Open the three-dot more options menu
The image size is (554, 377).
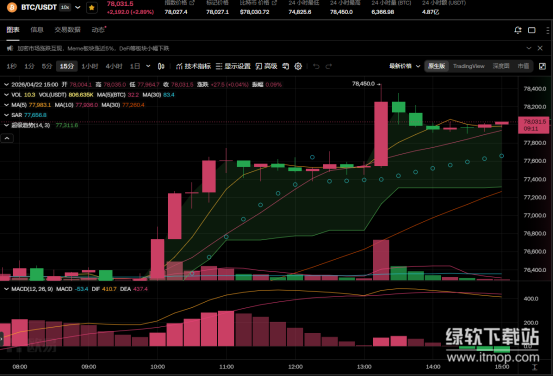pyautogui.click(x=547, y=30)
